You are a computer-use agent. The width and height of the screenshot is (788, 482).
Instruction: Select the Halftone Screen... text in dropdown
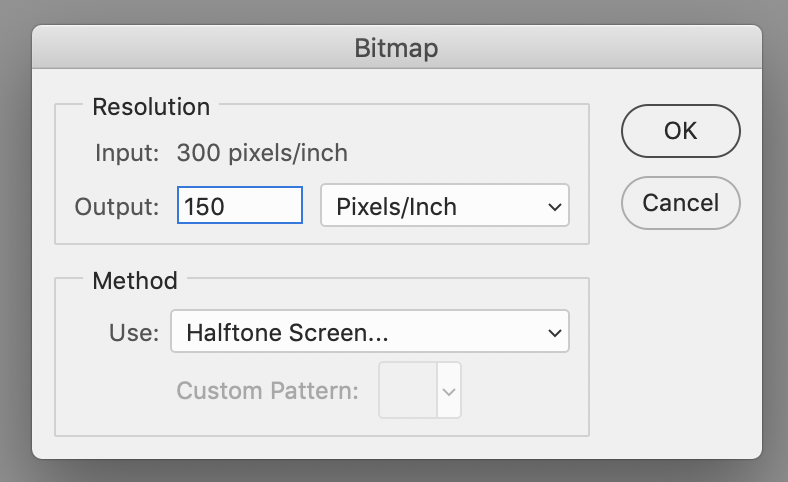[x=287, y=333]
